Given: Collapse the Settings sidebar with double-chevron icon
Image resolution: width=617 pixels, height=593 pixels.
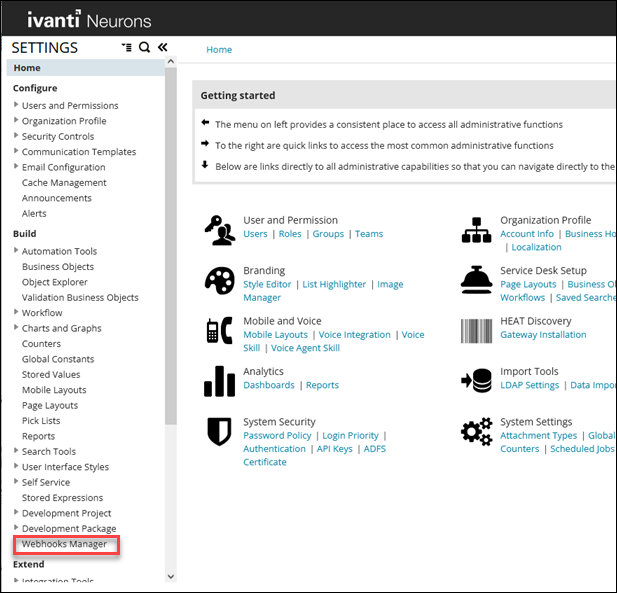Looking at the screenshot, I should (162, 47).
